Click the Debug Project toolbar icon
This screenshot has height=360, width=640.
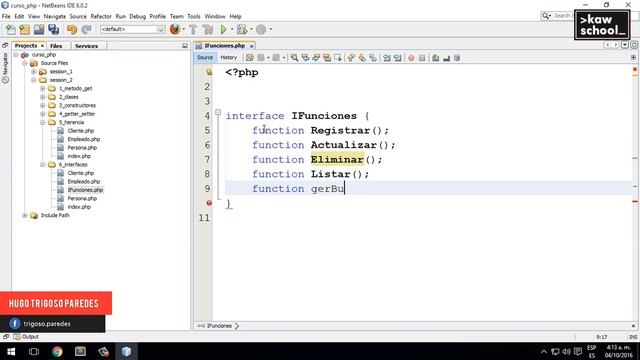(x=242, y=29)
